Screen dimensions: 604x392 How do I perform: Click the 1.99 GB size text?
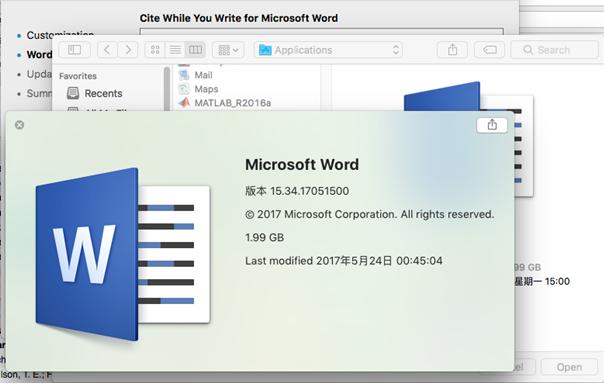[x=265, y=237]
